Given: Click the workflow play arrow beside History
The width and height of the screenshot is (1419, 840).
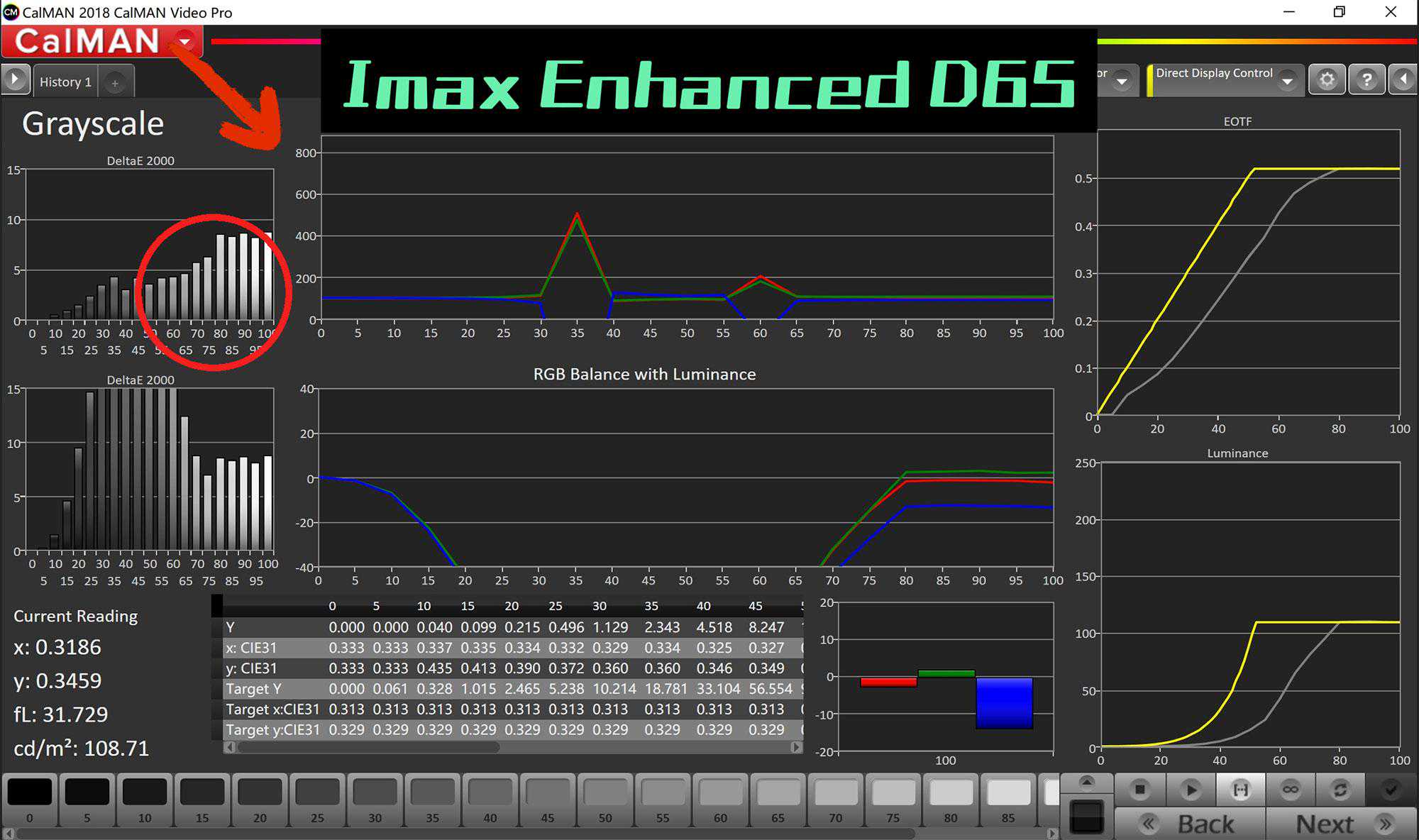Looking at the screenshot, I should [x=15, y=79].
